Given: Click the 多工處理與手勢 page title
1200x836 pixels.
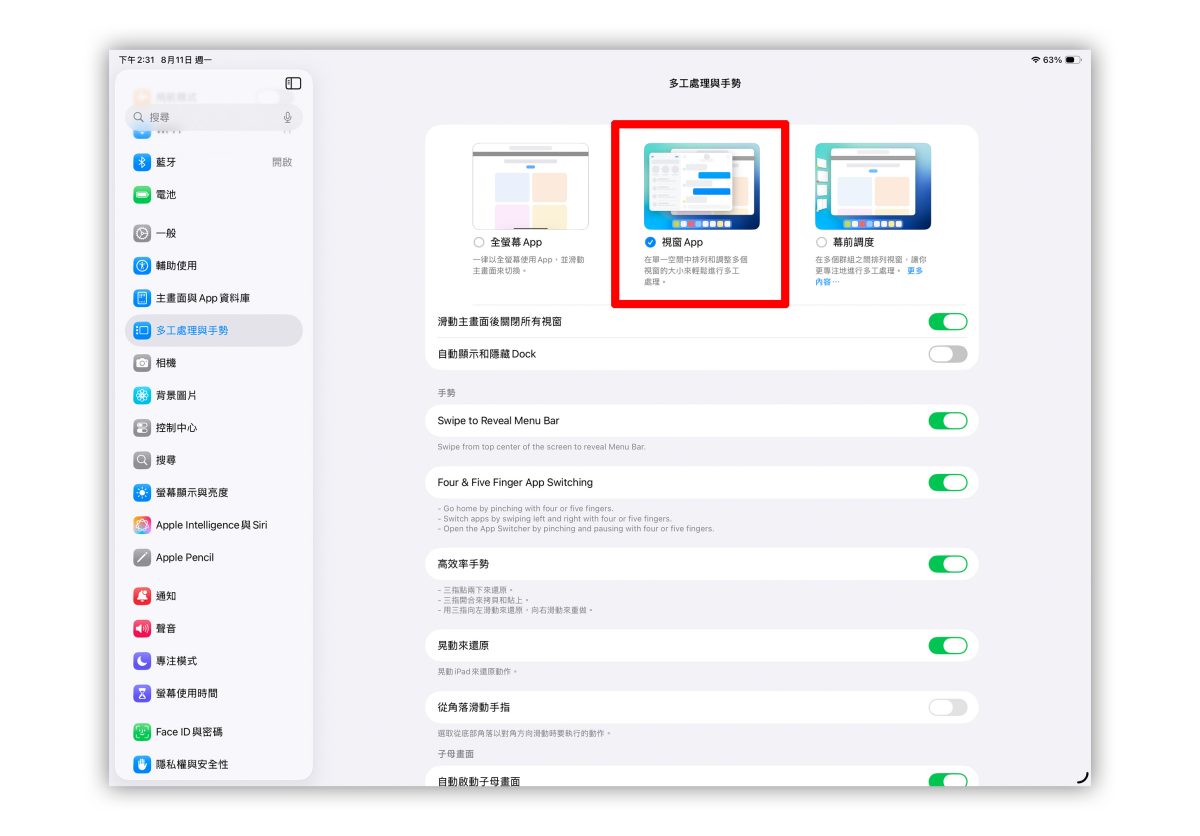Looking at the screenshot, I should pyautogui.click(x=705, y=83).
